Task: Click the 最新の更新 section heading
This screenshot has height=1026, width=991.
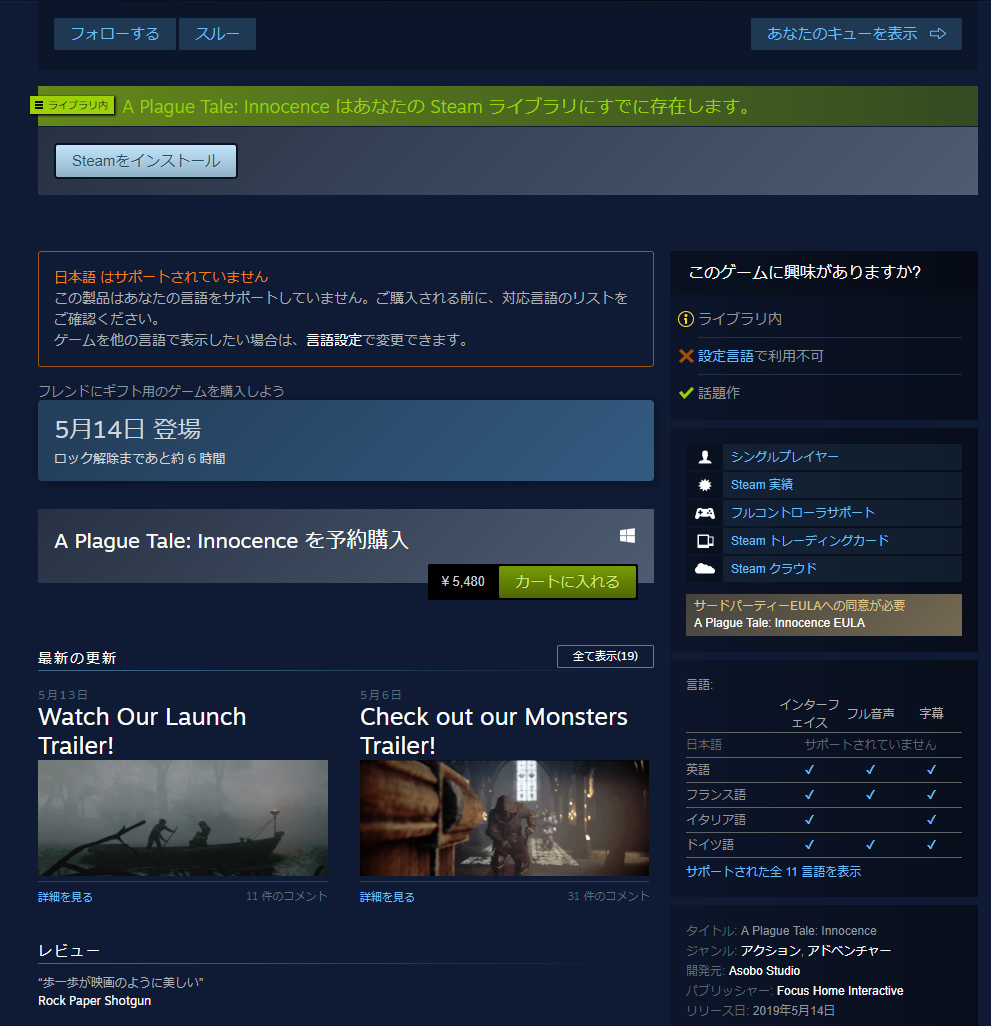Action: pyautogui.click(x=77, y=658)
